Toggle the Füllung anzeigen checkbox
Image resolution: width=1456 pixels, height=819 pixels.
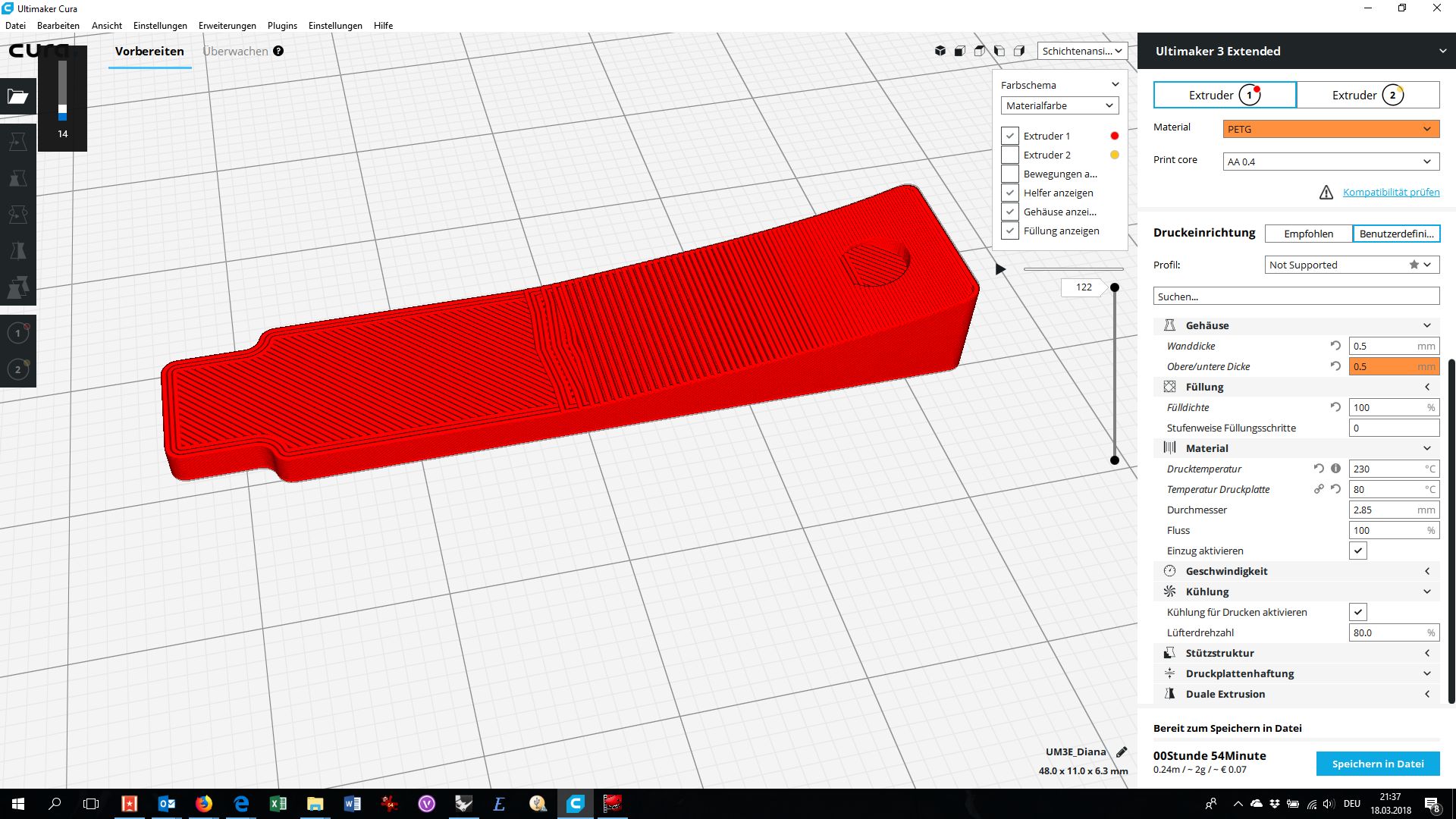point(1010,231)
